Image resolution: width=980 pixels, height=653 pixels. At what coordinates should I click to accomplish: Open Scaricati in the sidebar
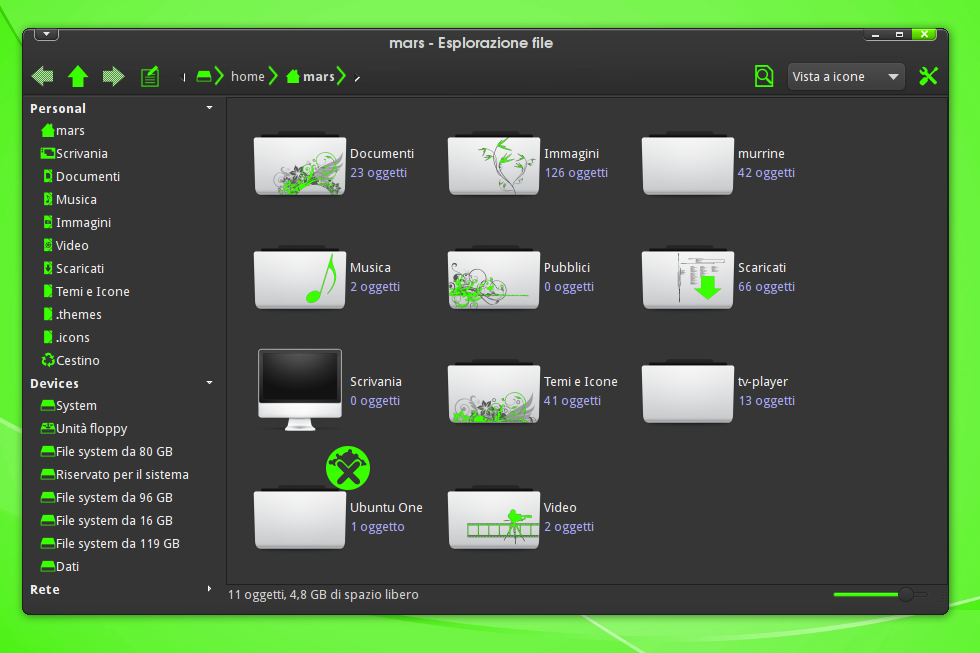click(x=73, y=269)
